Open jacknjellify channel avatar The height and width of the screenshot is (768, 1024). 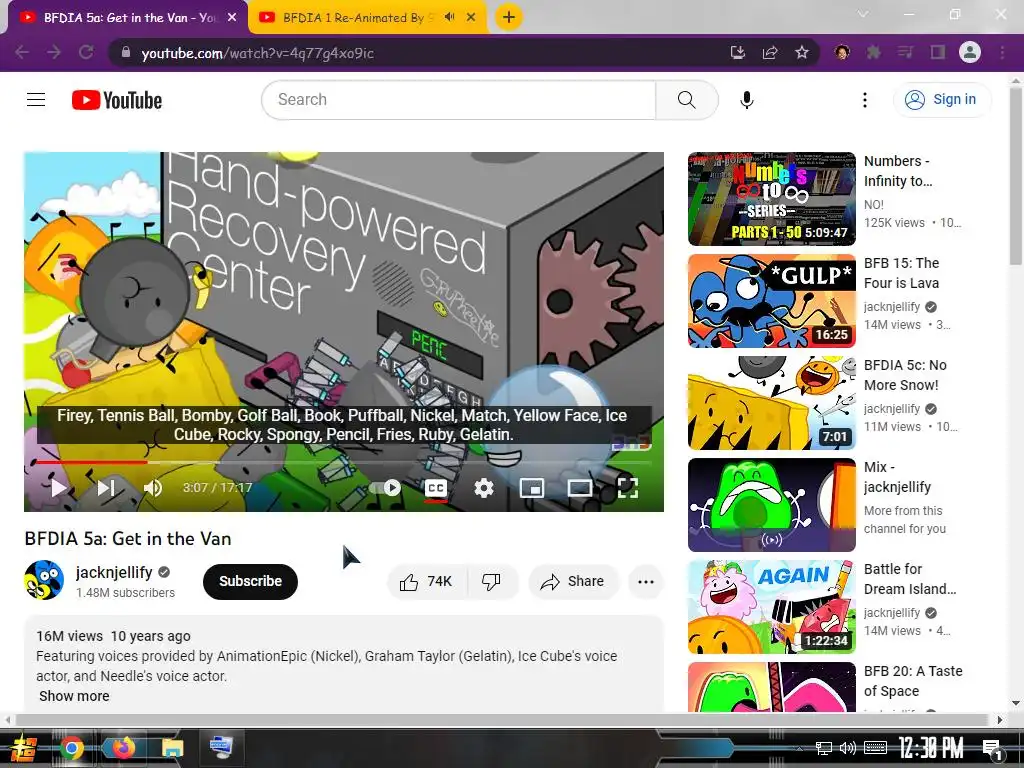[44, 580]
